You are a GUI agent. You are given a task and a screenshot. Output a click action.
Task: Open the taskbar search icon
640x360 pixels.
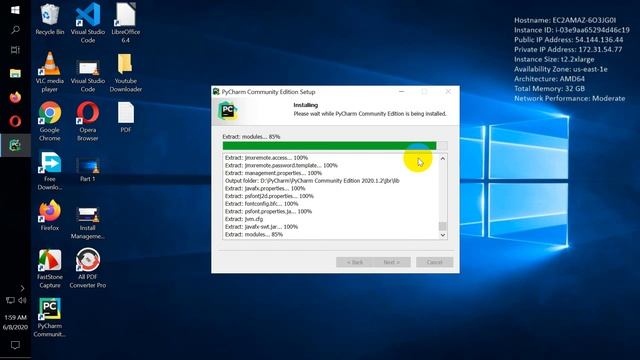click(15, 30)
